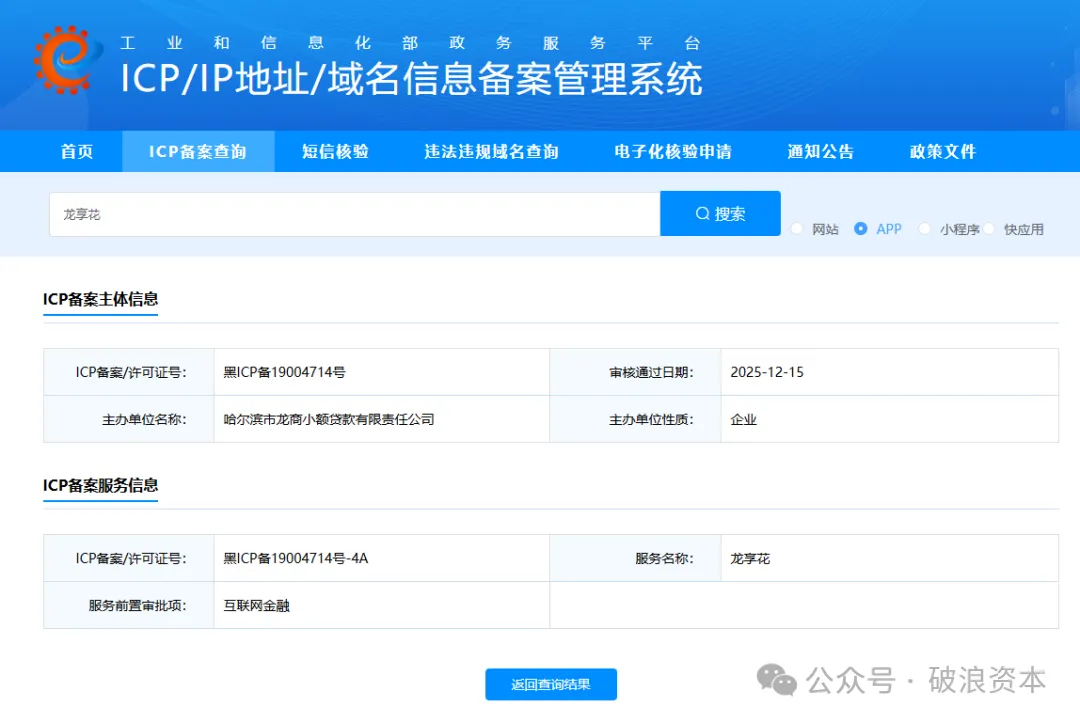1080x723 pixels.
Task: Select the service name value 龙享花
Action: 750,558
